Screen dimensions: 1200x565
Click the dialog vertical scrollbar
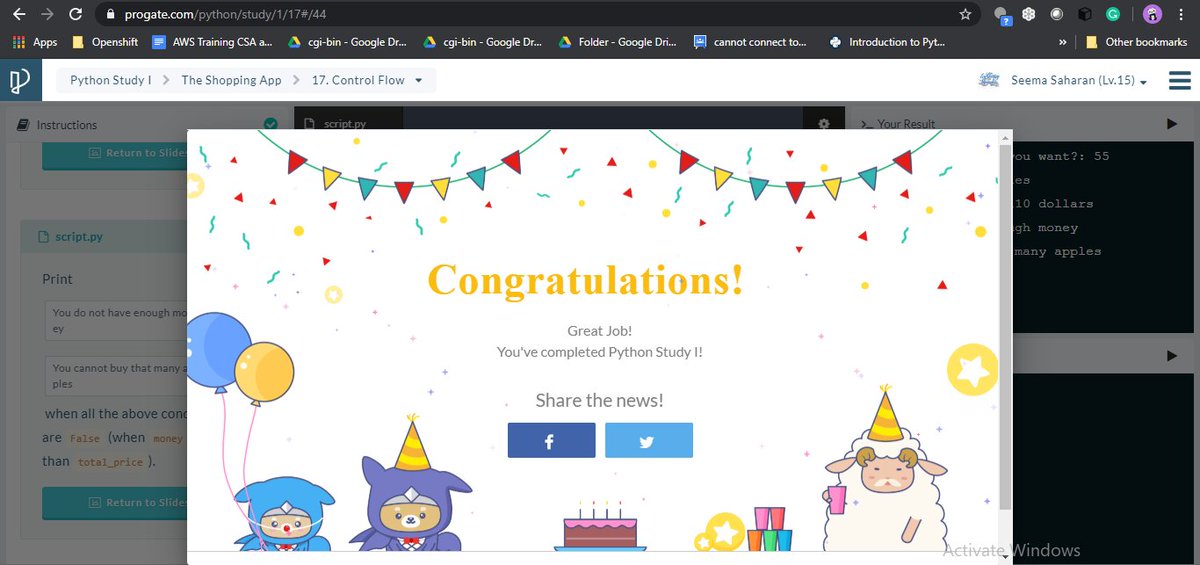(1005, 326)
